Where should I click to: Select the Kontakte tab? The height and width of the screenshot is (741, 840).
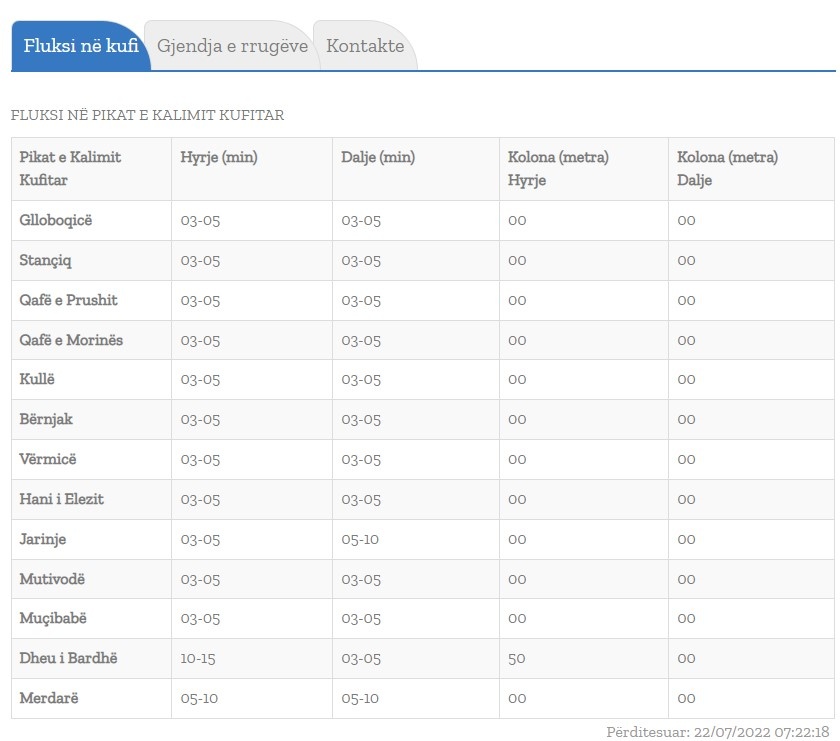(365, 46)
